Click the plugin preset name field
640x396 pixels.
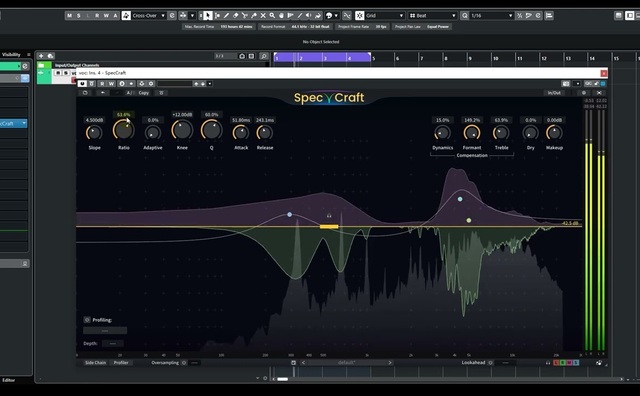(175, 84)
